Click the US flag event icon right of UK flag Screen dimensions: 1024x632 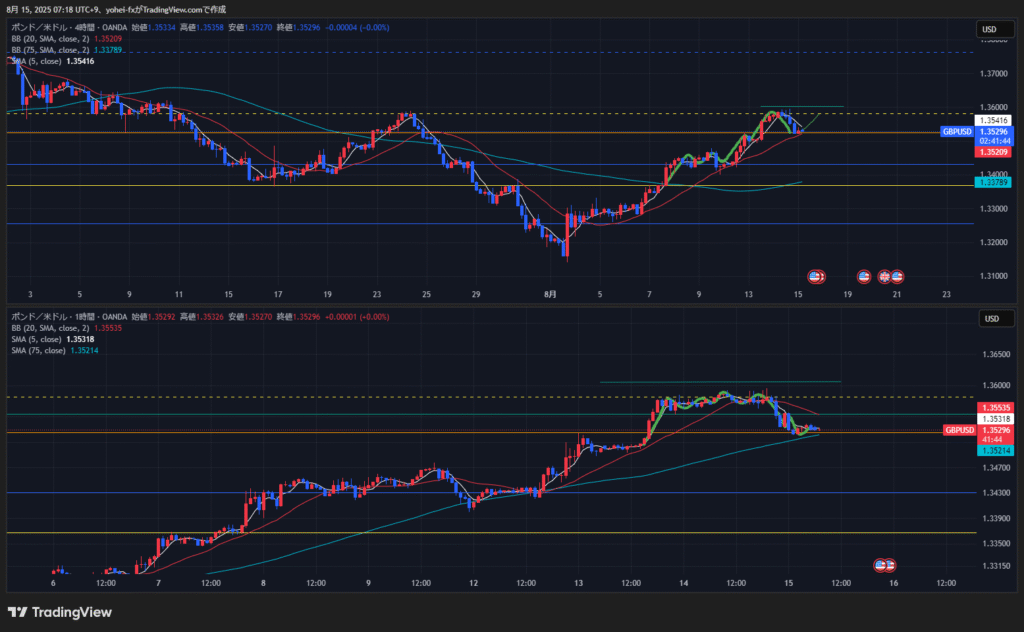[897, 276]
